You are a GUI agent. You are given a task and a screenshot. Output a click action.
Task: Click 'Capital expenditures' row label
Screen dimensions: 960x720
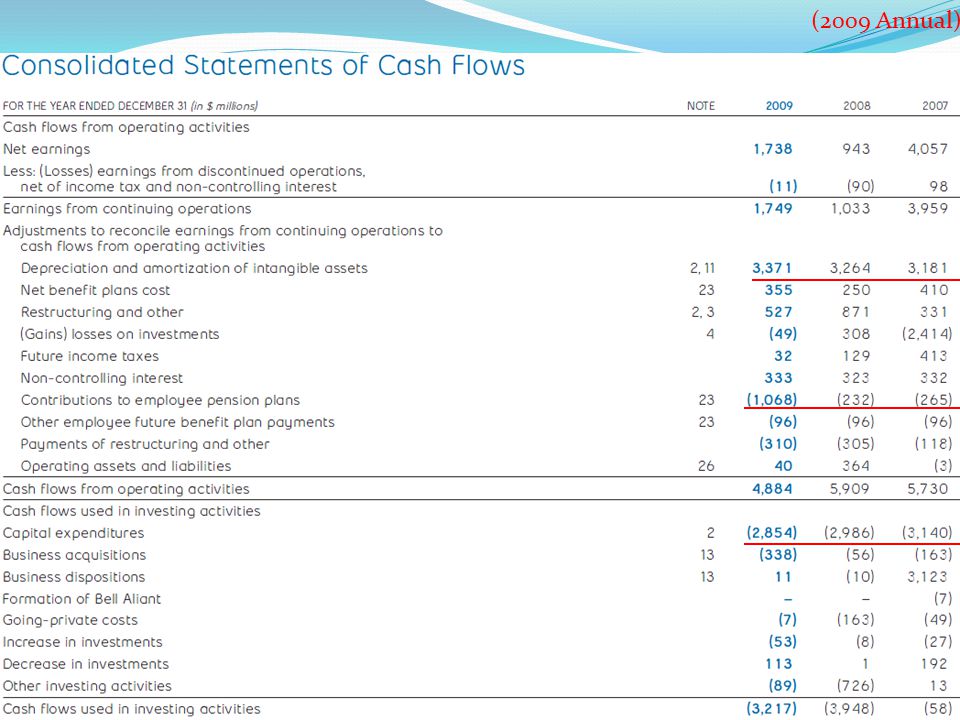(73, 533)
